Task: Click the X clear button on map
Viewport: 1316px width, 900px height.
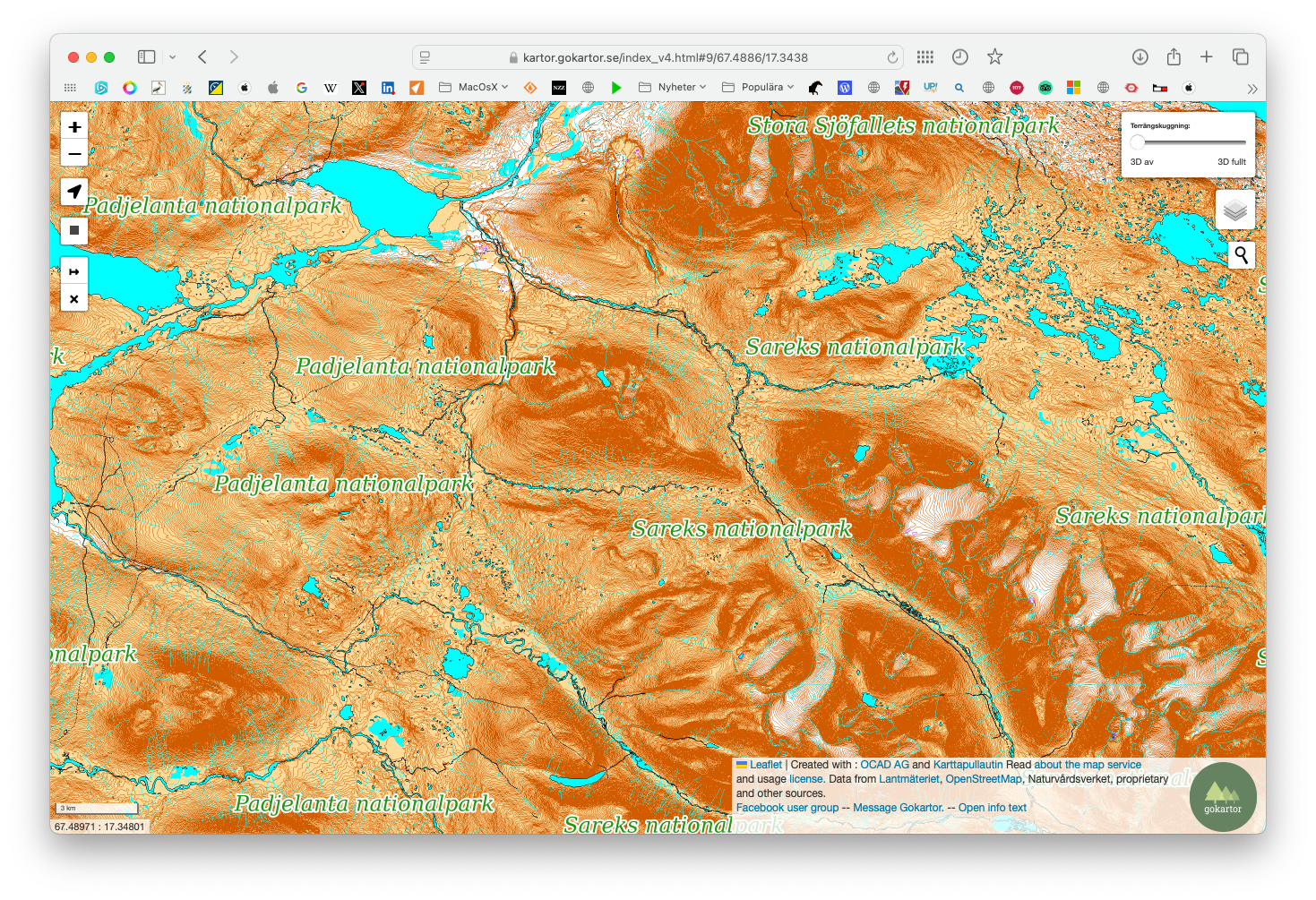Action: [74, 299]
